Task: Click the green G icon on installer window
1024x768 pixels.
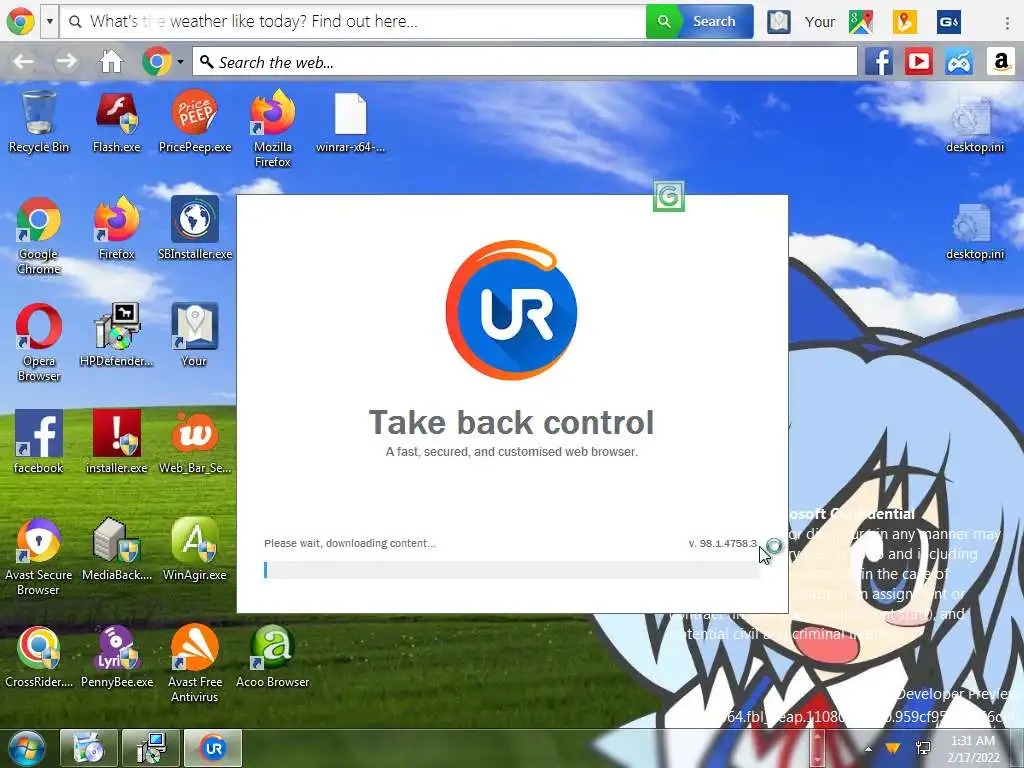Action: [669, 197]
